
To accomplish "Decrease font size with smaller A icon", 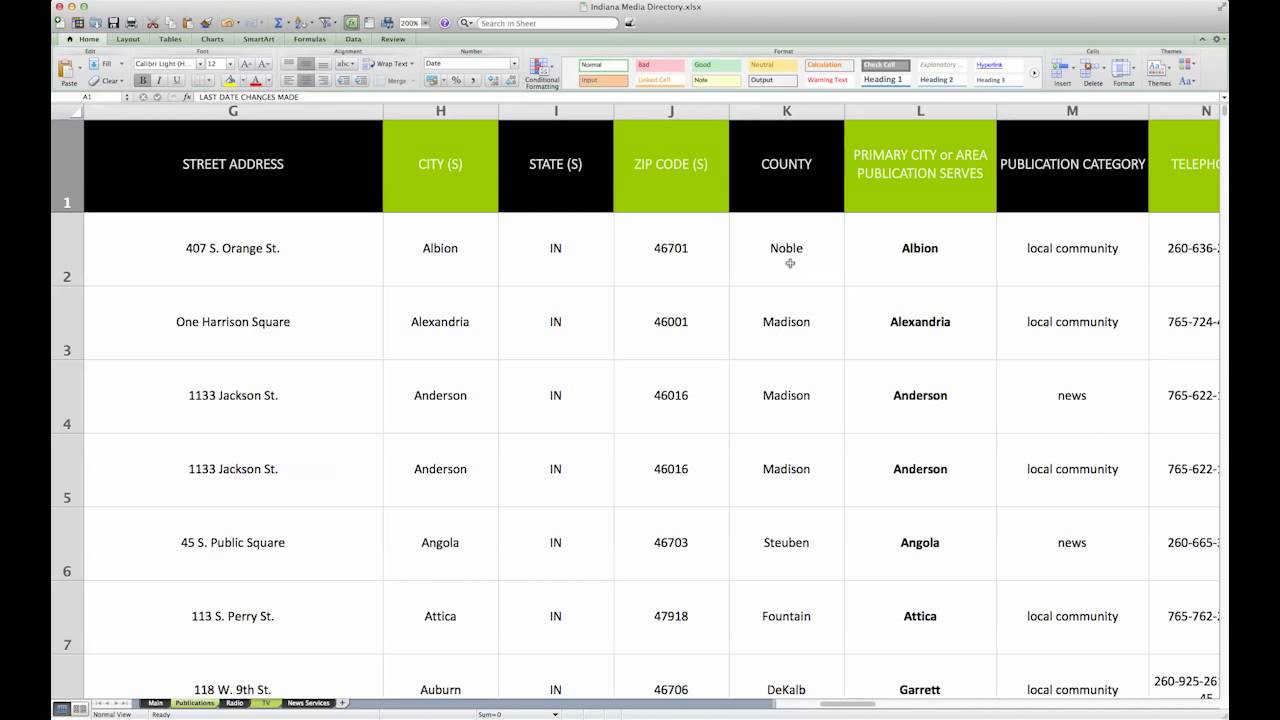I will click(264, 63).
